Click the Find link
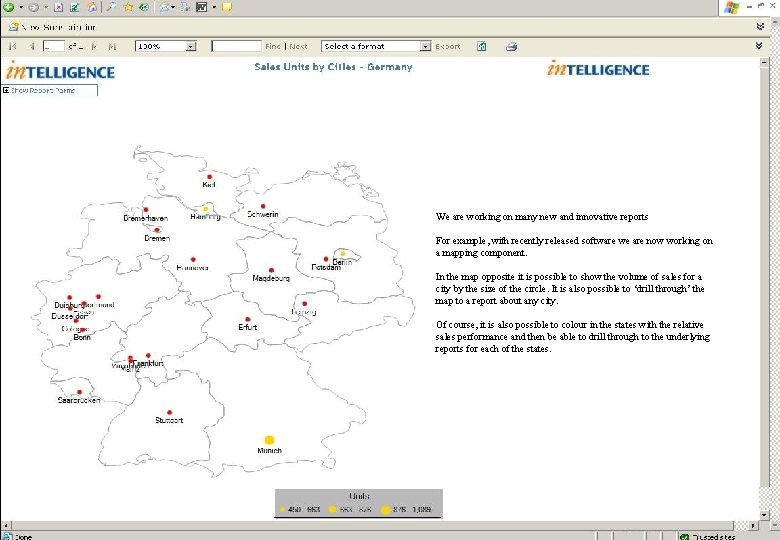 [x=273, y=46]
